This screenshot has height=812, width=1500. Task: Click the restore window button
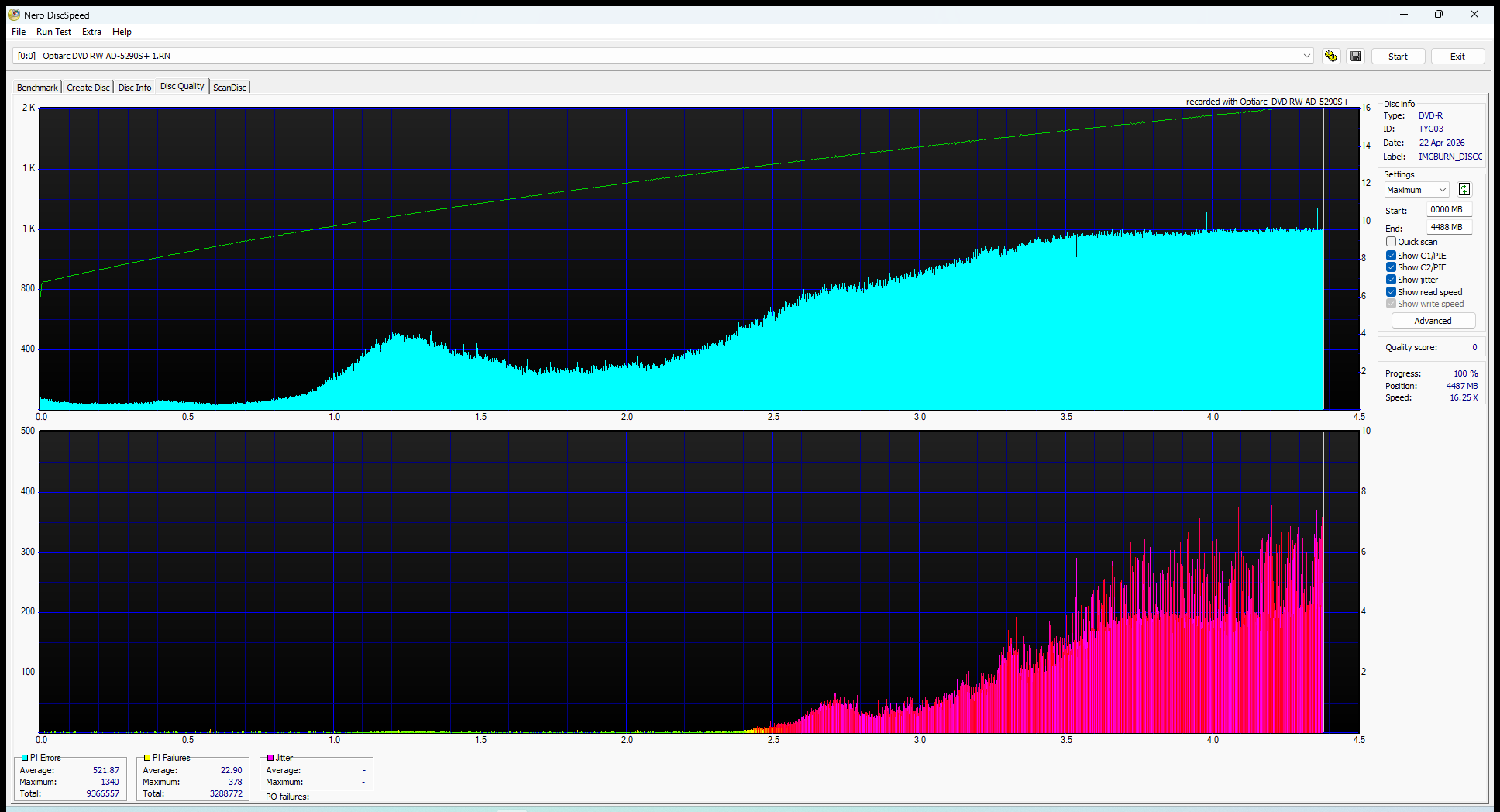coord(1438,15)
